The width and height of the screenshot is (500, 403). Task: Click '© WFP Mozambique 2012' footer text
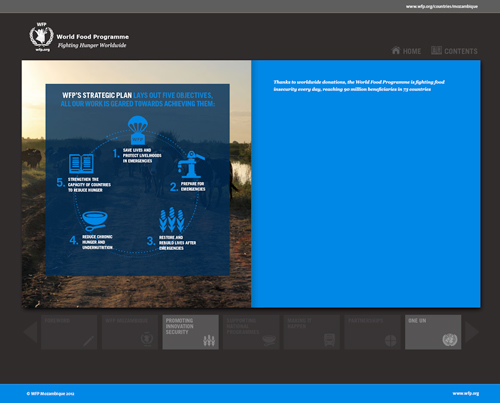(x=50, y=394)
